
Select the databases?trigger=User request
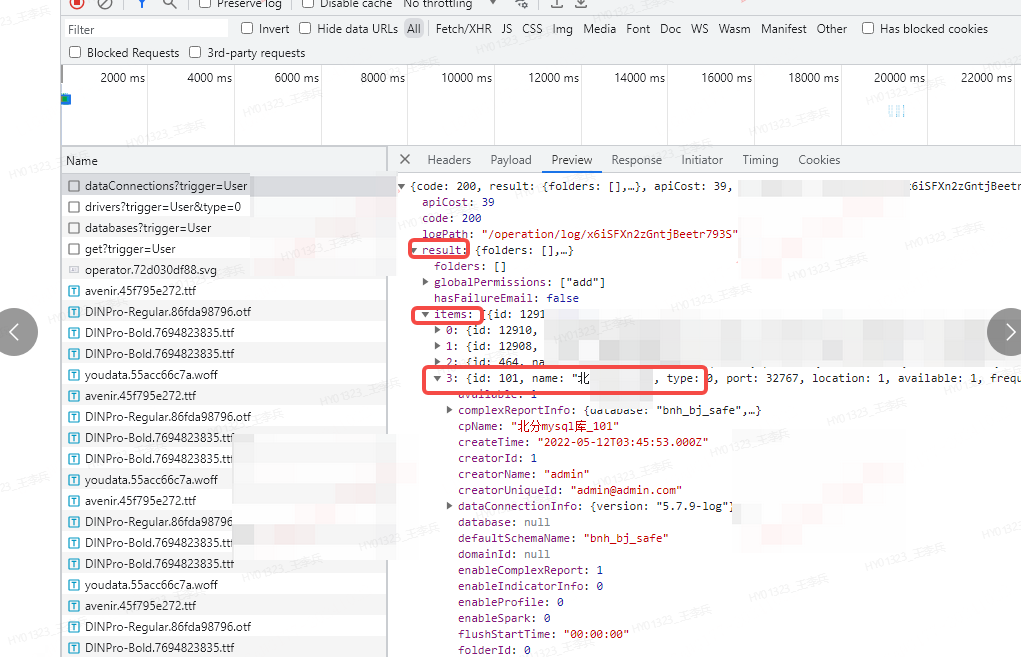pos(225,228)
